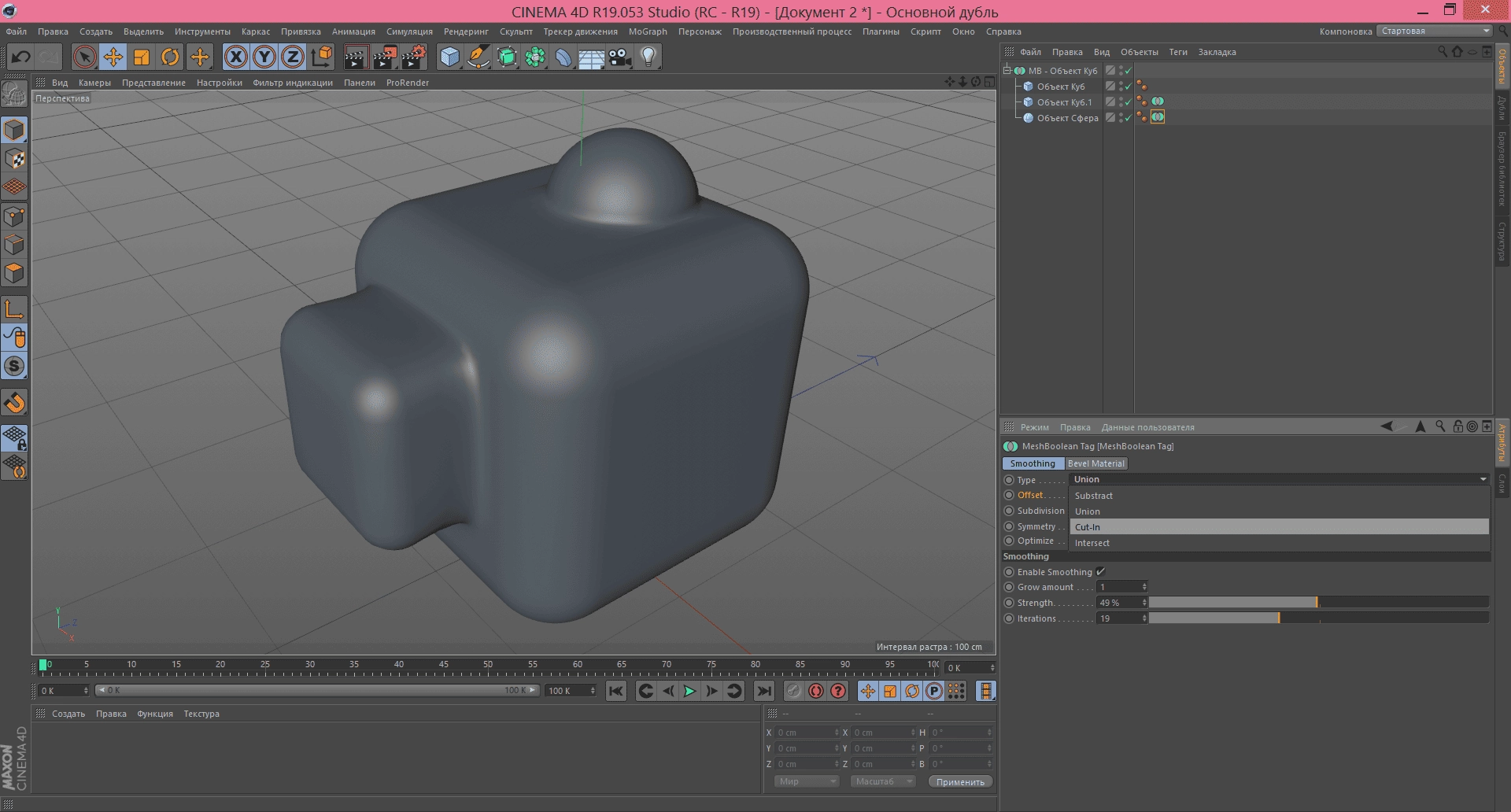Add a floor/environment object
The width and height of the screenshot is (1511, 812).
pos(592,57)
